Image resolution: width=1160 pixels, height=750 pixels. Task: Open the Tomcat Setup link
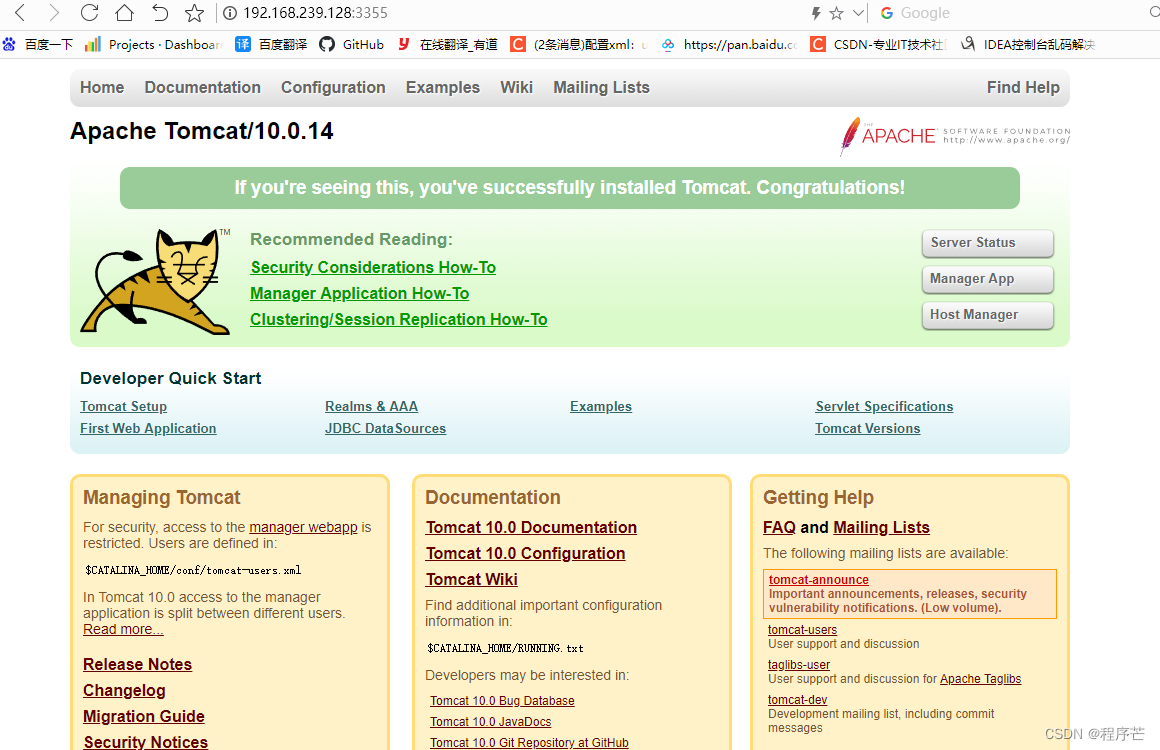124,406
